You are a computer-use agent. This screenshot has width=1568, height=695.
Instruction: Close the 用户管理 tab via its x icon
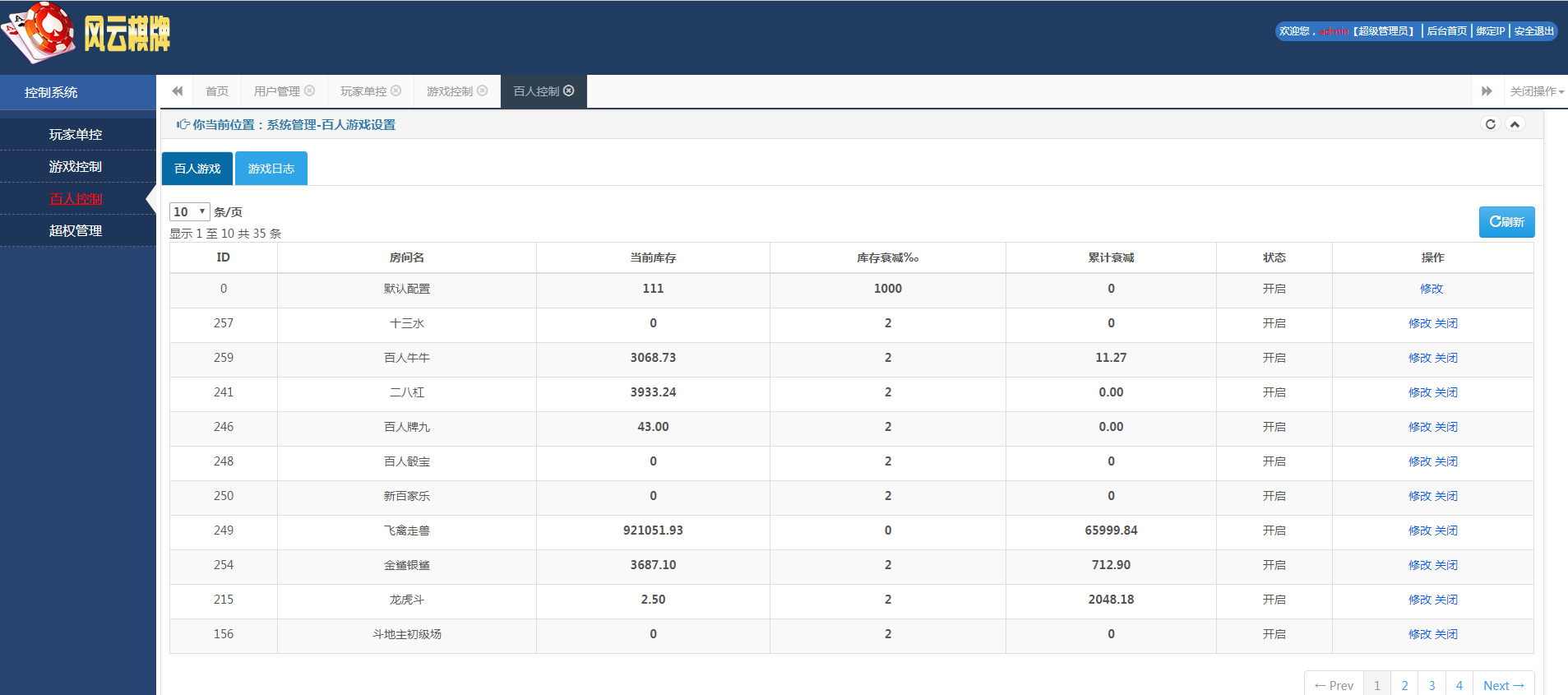tap(310, 90)
